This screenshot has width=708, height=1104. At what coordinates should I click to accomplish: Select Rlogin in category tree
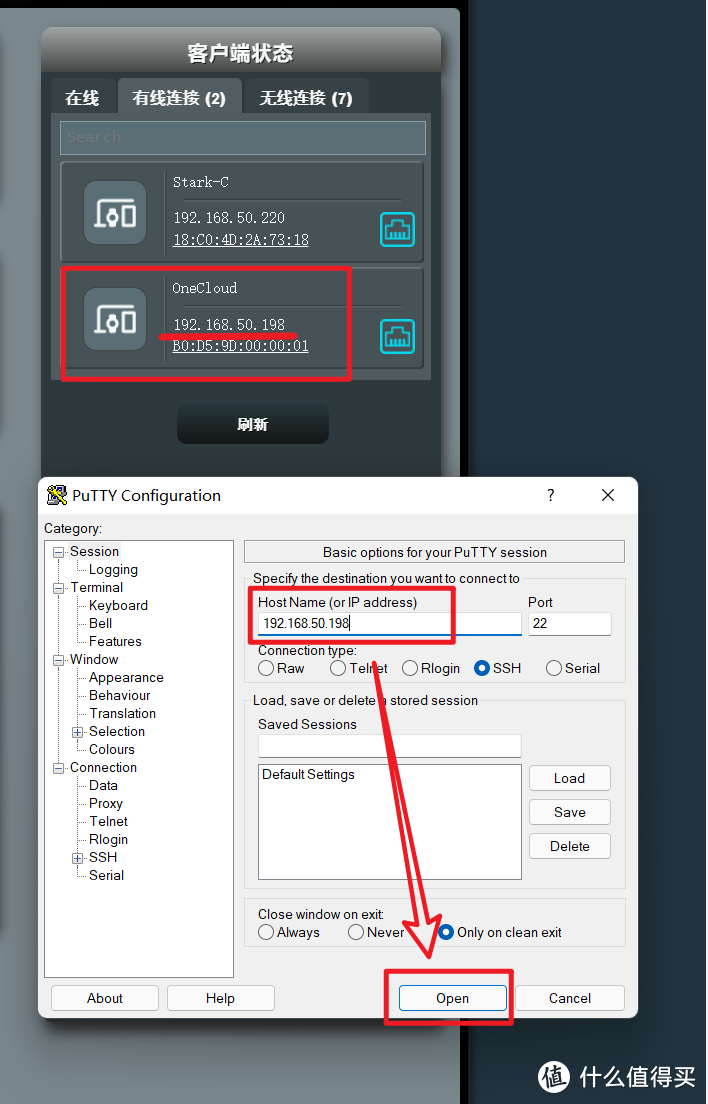coord(108,839)
